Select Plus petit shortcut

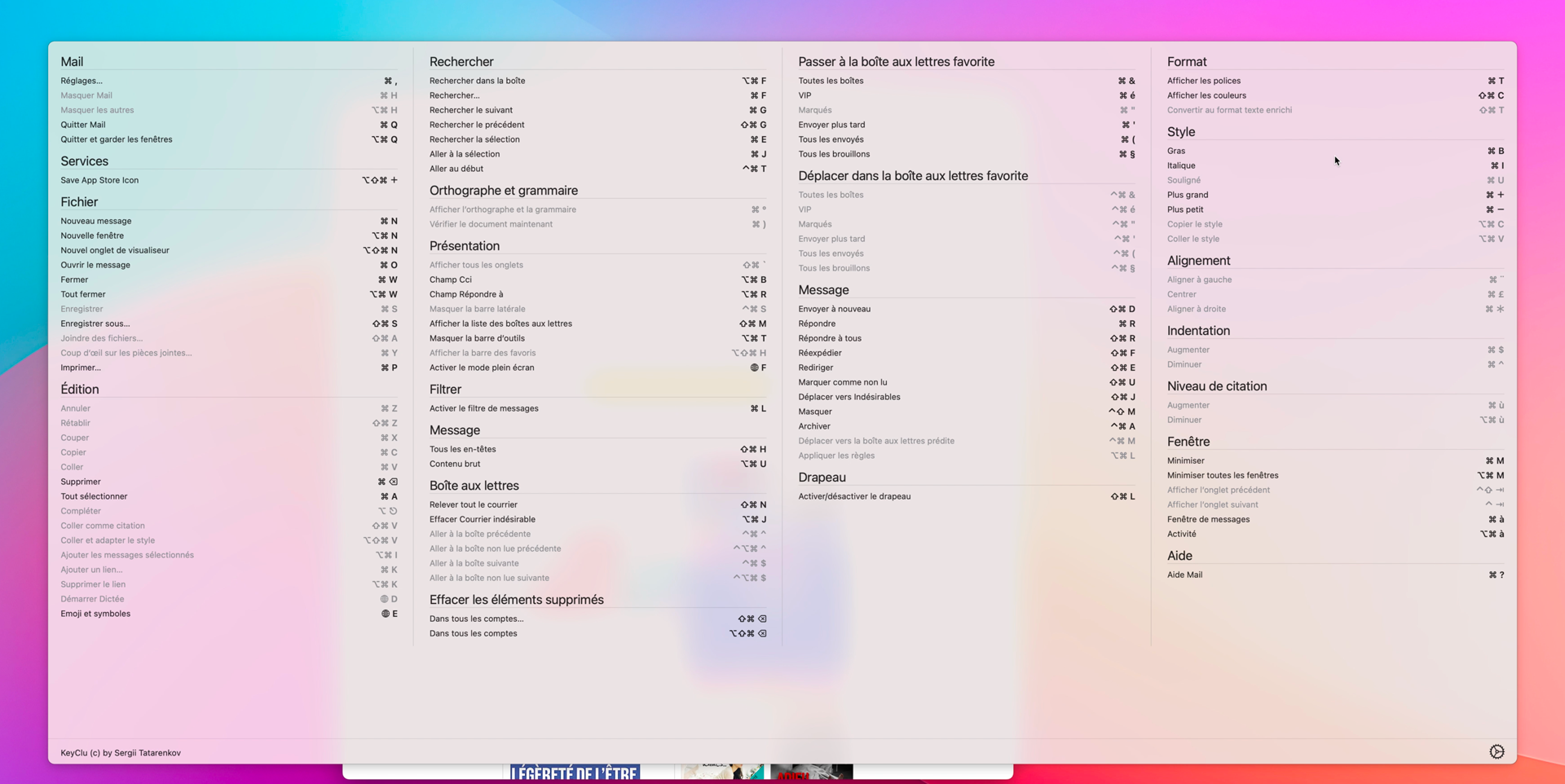[1336, 209]
